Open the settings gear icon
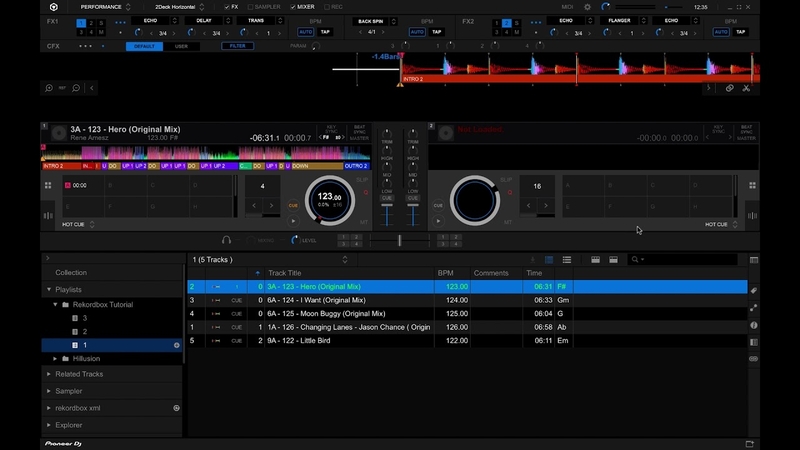800x450 pixels. point(587,7)
